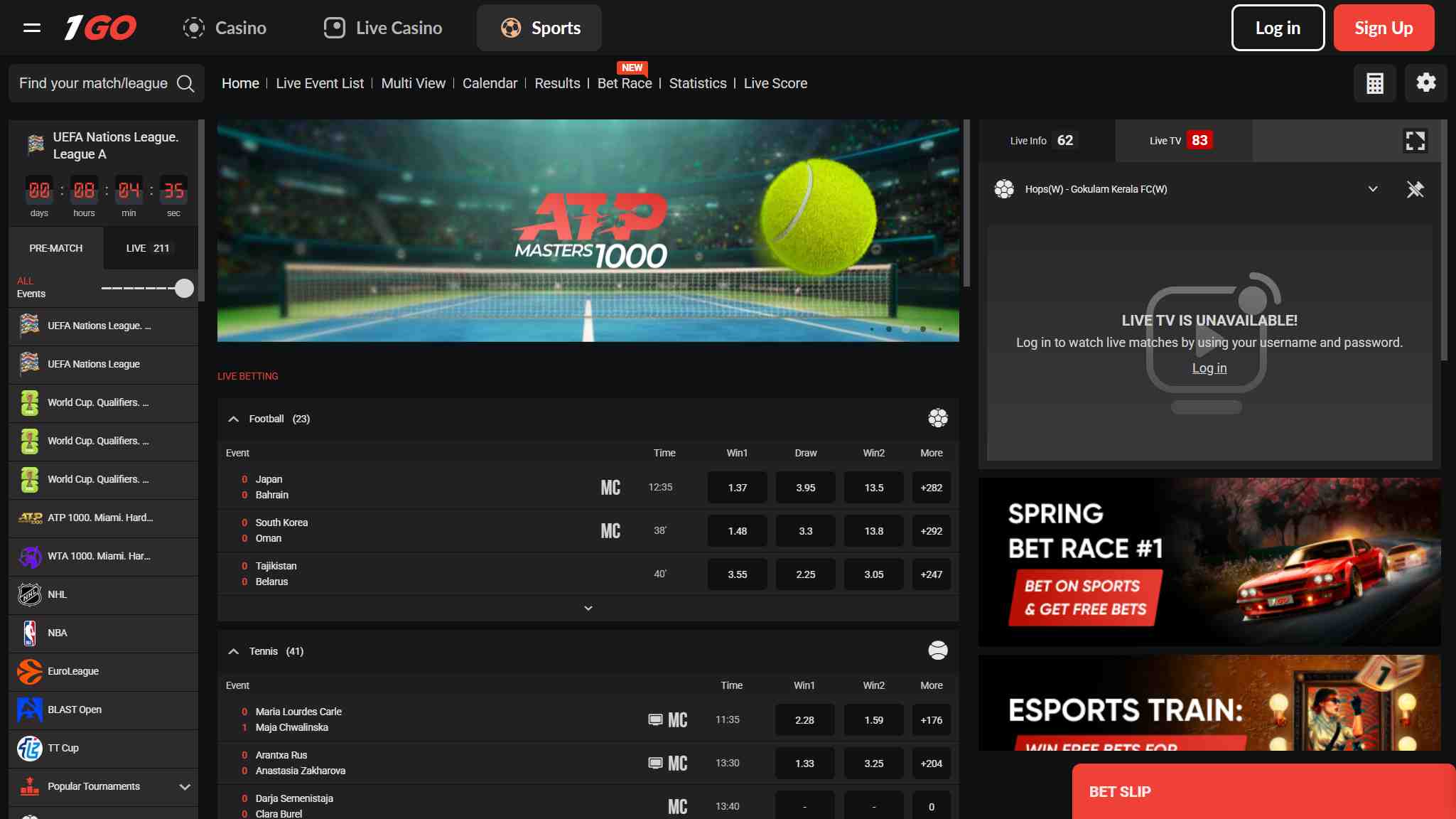Click MC icon for Darja Semenistaja match
The width and height of the screenshot is (1456, 819).
(x=677, y=807)
